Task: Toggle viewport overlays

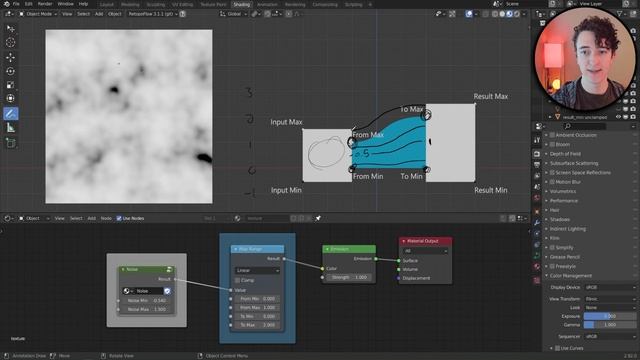Action: coord(469,14)
